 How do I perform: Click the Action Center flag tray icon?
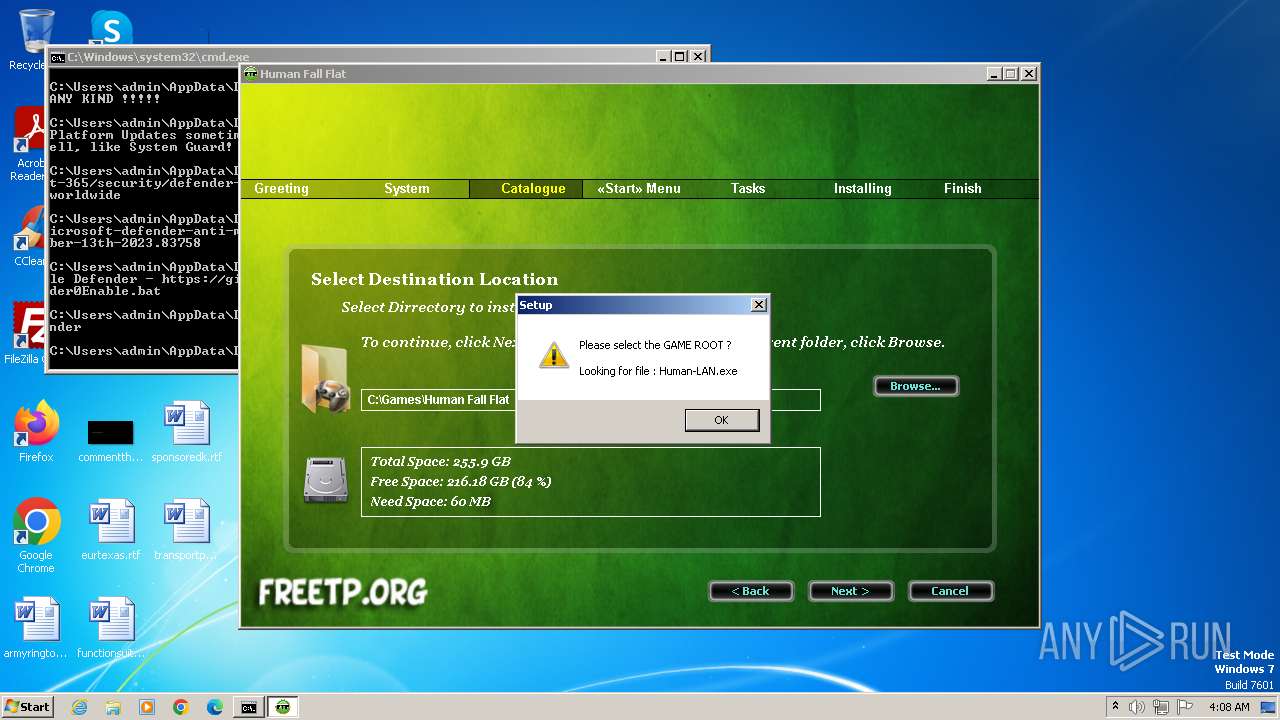click(x=1185, y=707)
